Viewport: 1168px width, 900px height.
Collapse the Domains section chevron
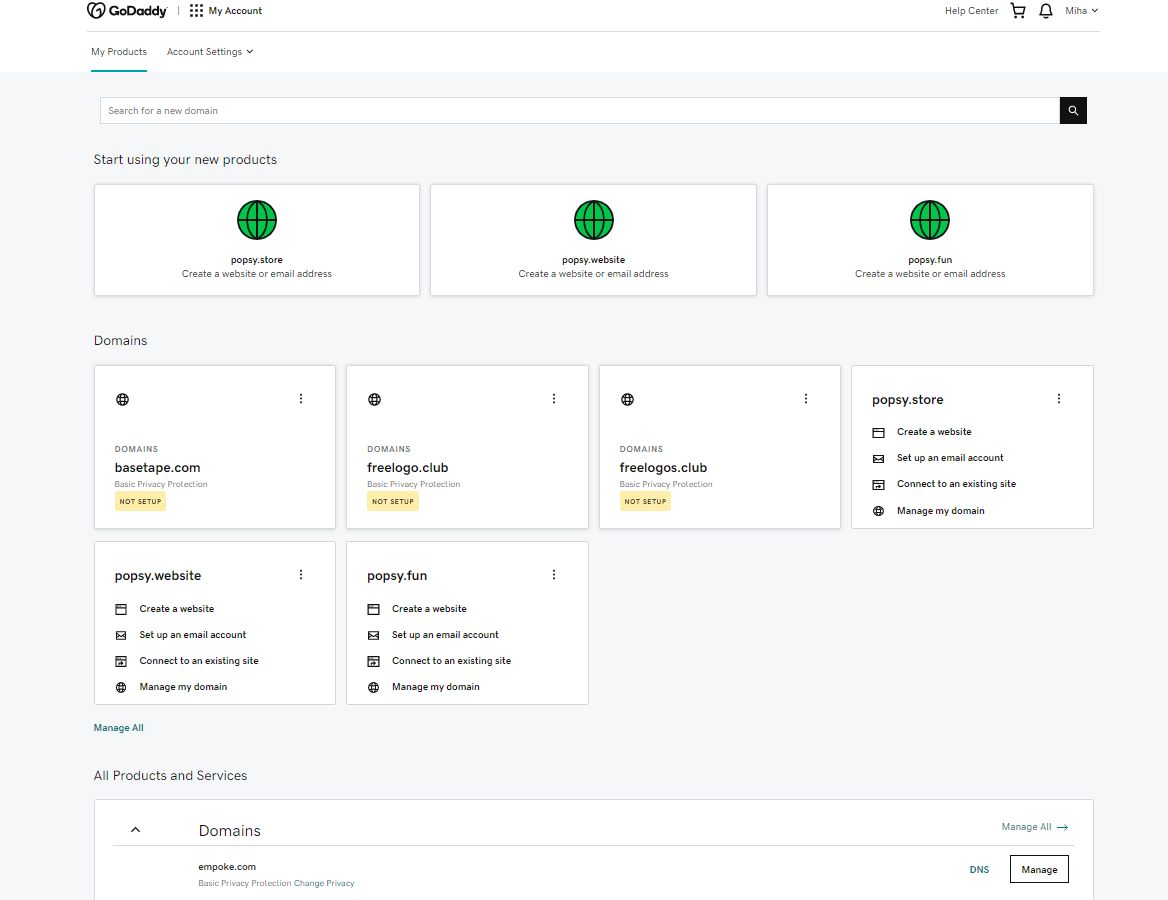(136, 830)
